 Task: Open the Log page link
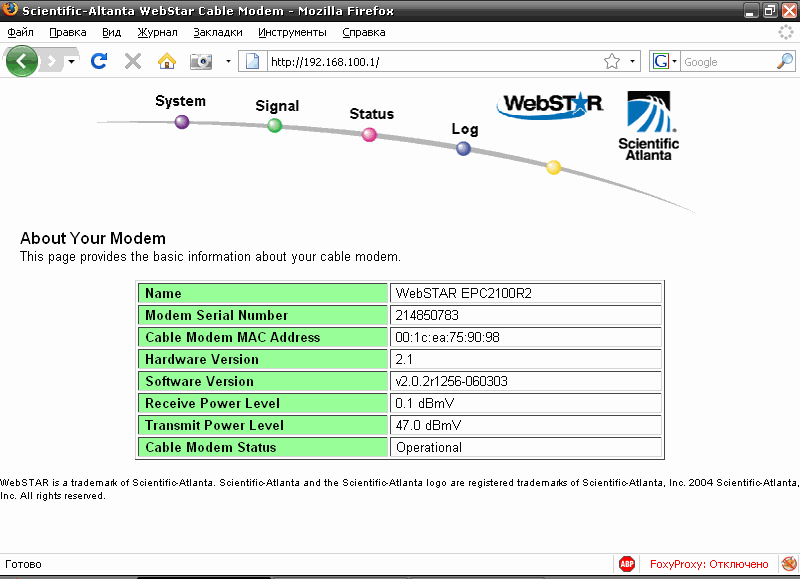point(465,129)
